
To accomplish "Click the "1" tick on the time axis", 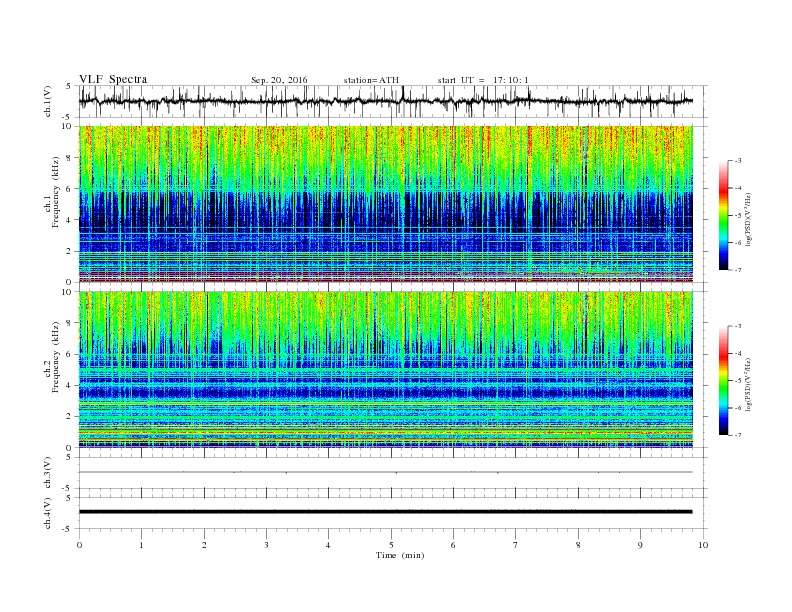I will click(x=142, y=545).
